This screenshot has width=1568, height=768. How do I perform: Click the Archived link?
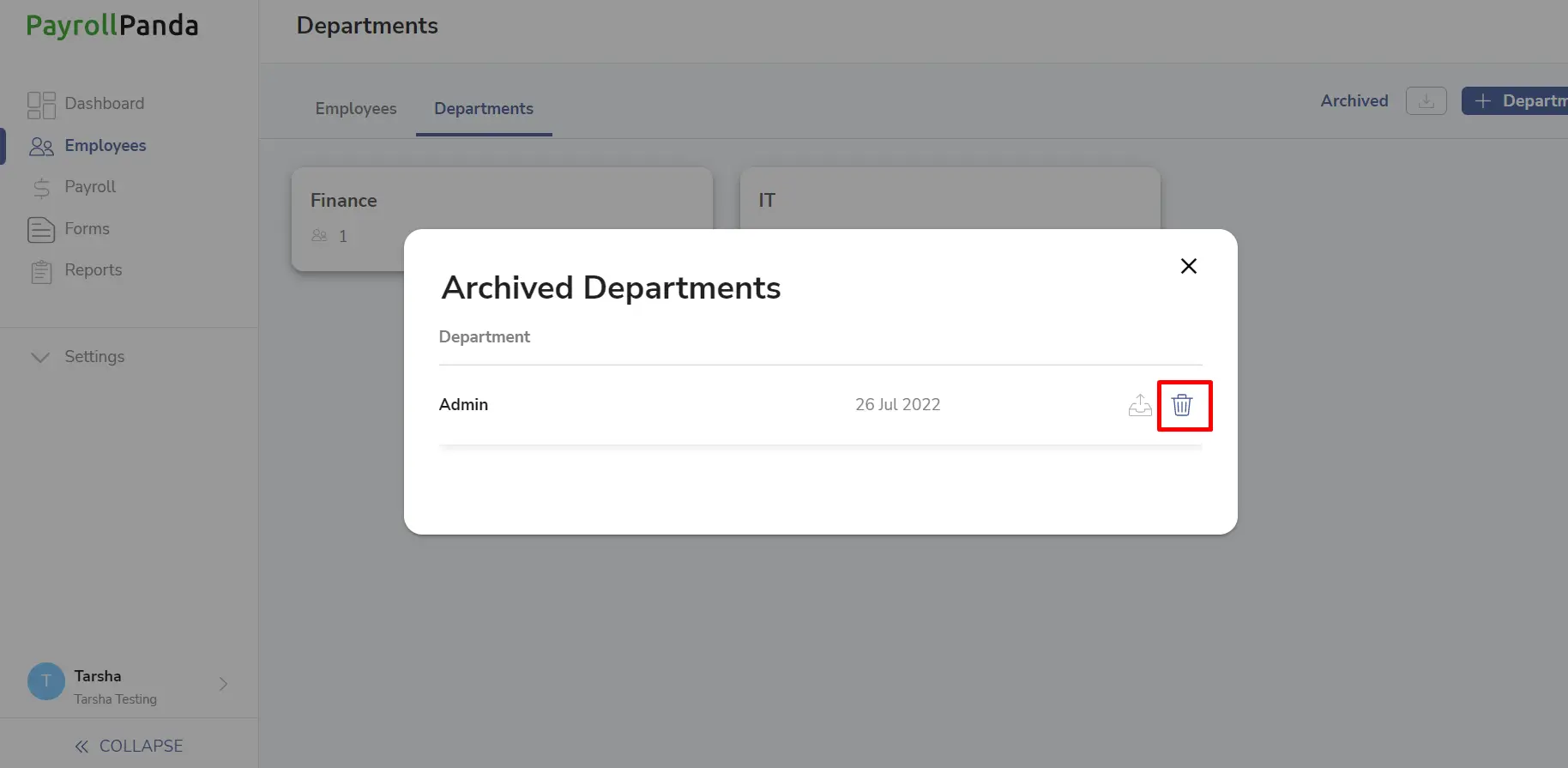pos(1354,101)
